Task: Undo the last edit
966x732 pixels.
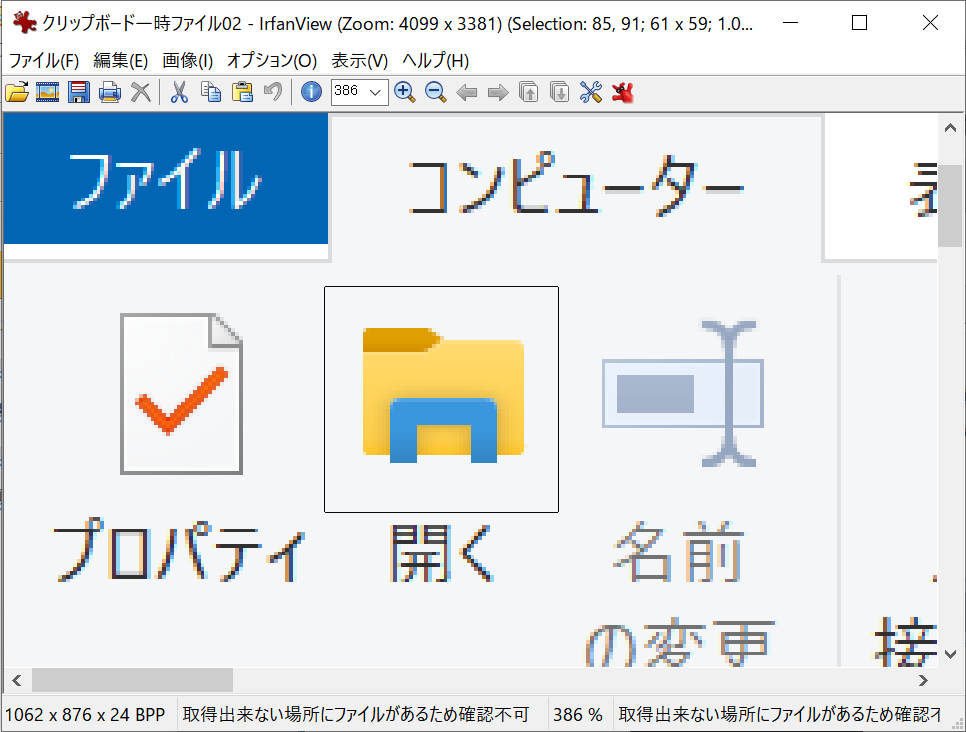Action: (x=272, y=91)
